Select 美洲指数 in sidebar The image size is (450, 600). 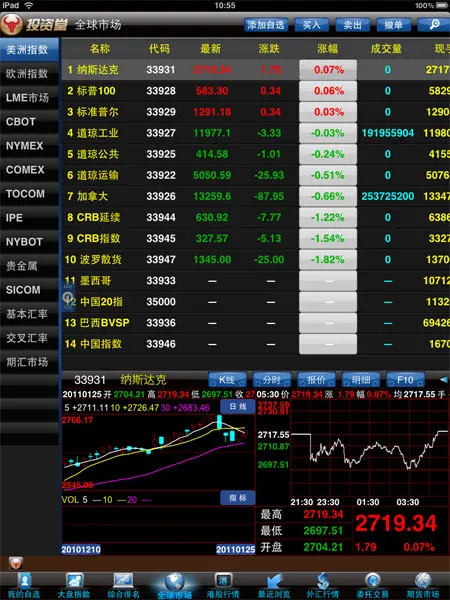pos(29,50)
